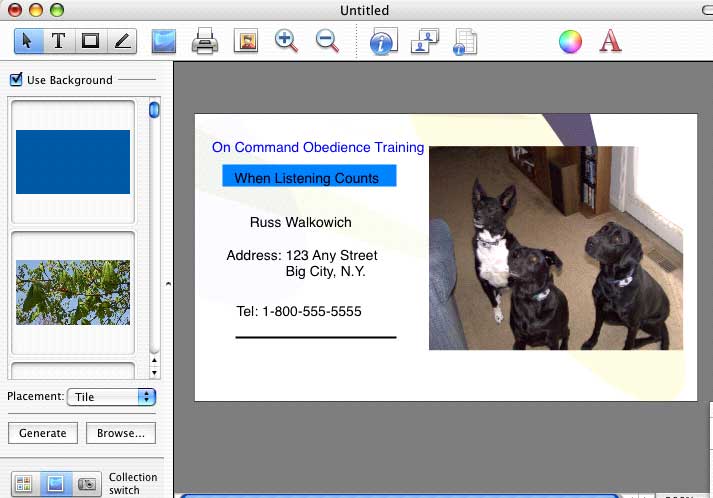Zoom out with minus magnifier

tap(327, 41)
